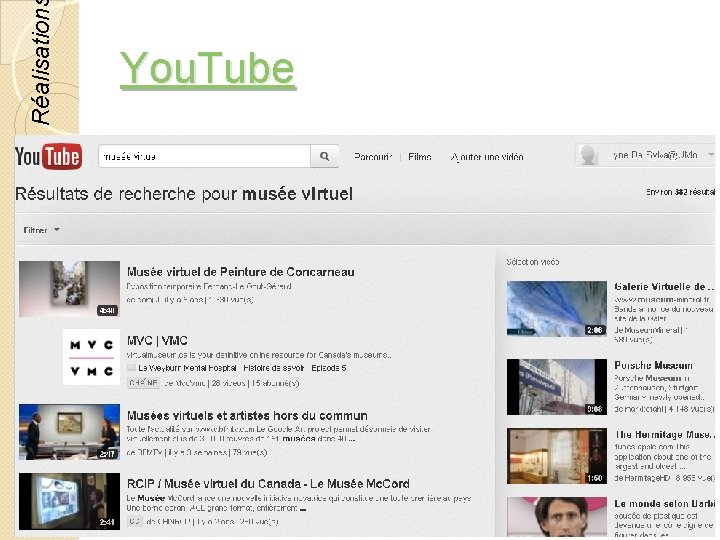
Task: Click the Résultats de recherche pour heading
Action: [x=184, y=194]
